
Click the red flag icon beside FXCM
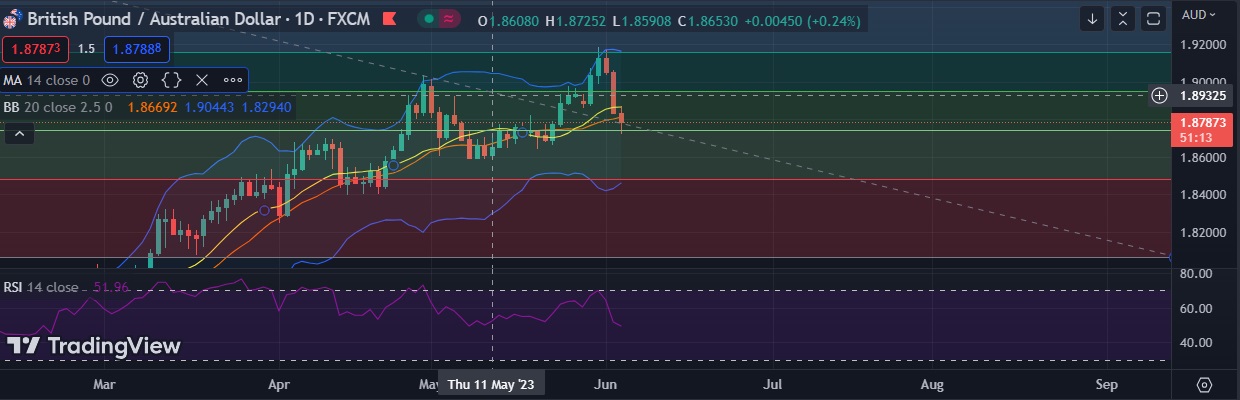pos(390,19)
